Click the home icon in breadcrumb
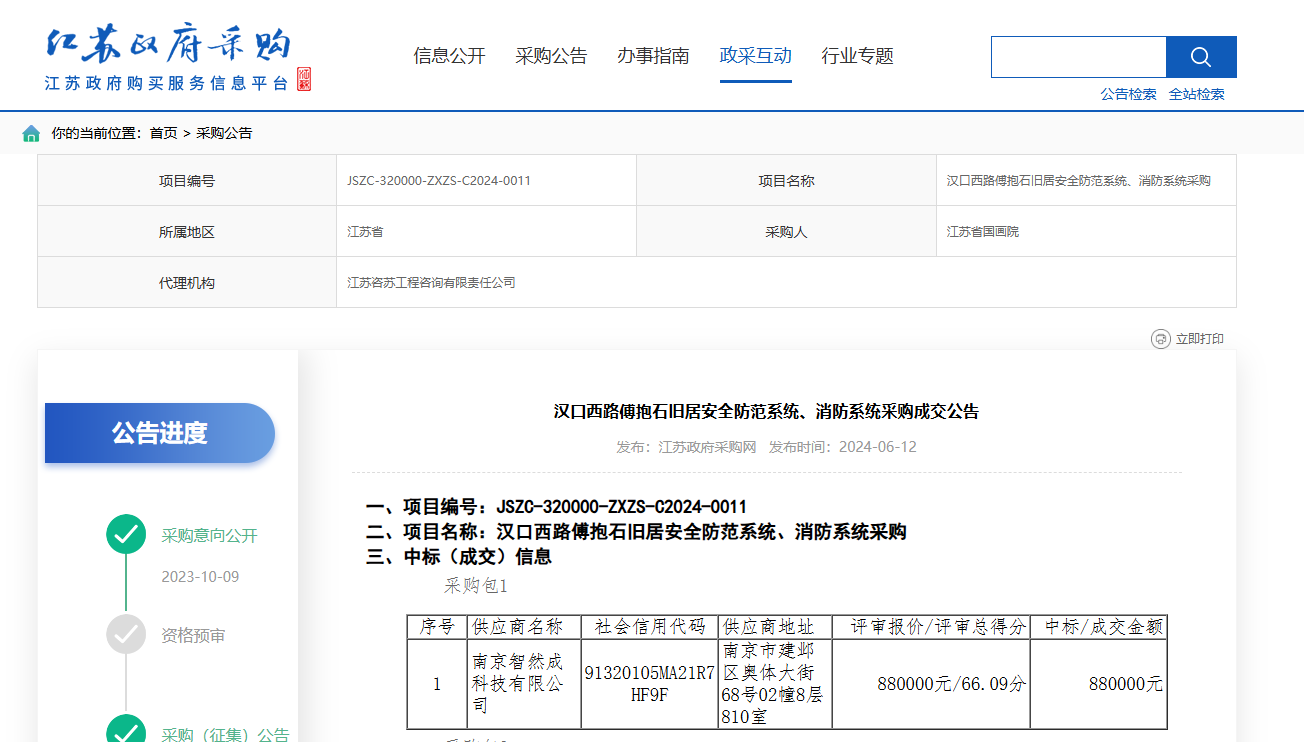 (31, 133)
